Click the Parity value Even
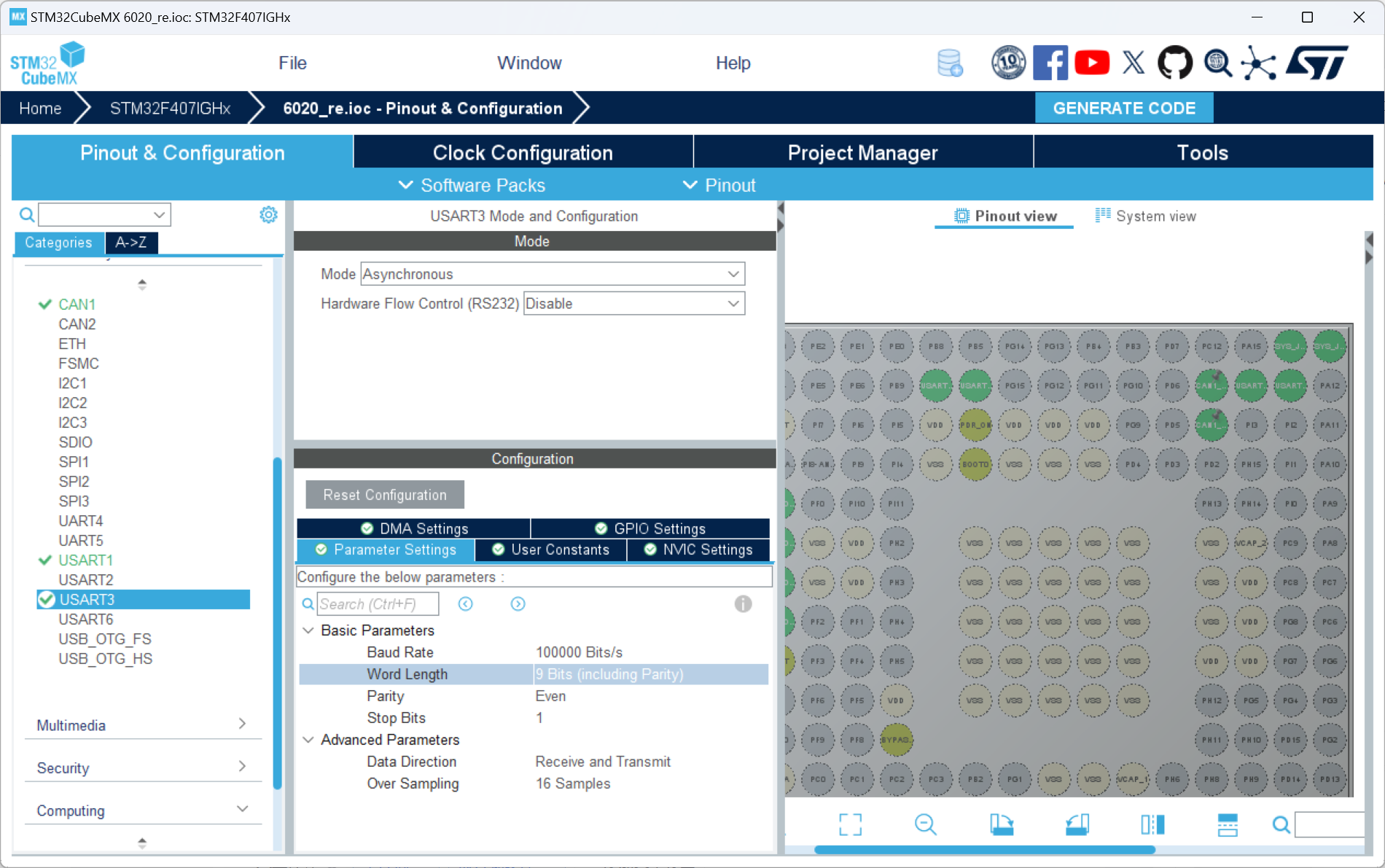Viewport: 1385px width, 868px height. 550,696
